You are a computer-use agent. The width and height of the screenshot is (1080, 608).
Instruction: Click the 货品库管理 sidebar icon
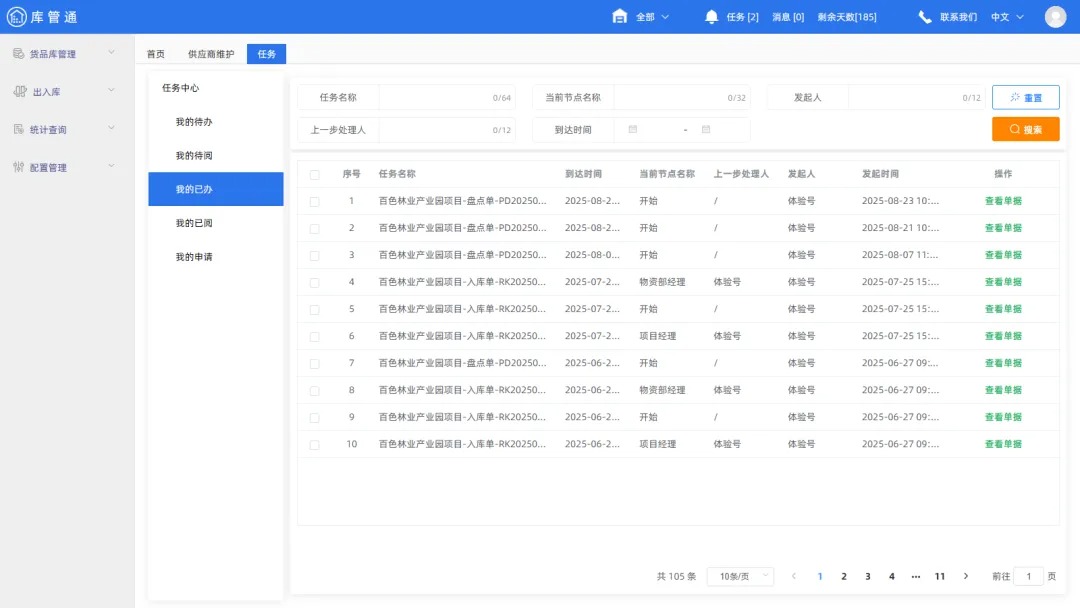(x=18, y=53)
